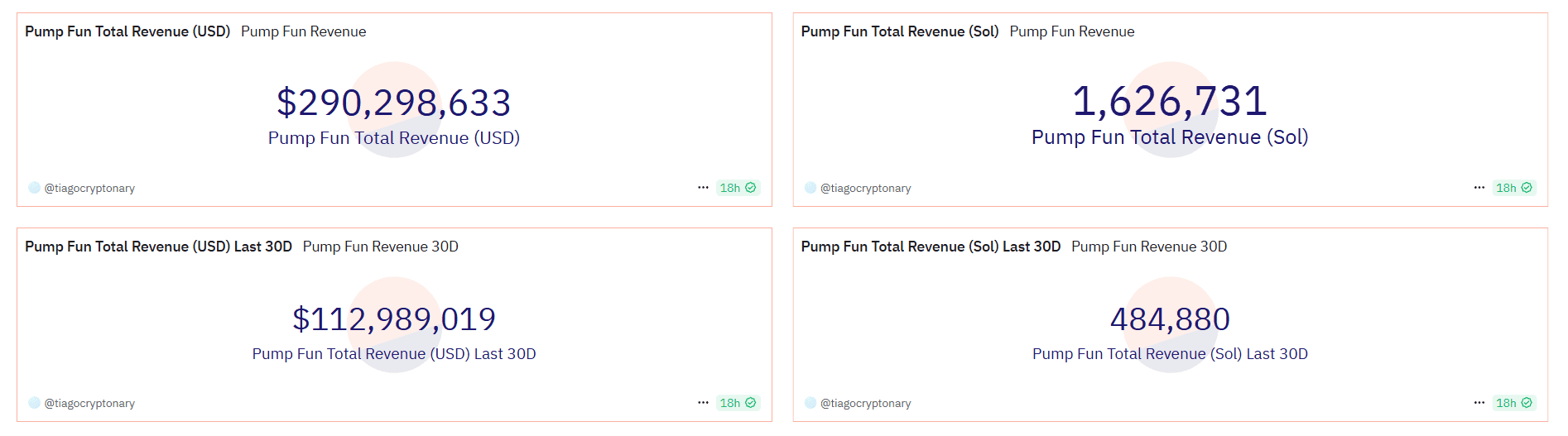Click the 18h refresh badge on Total Revenue (USD) panel

tap(737, 188)
